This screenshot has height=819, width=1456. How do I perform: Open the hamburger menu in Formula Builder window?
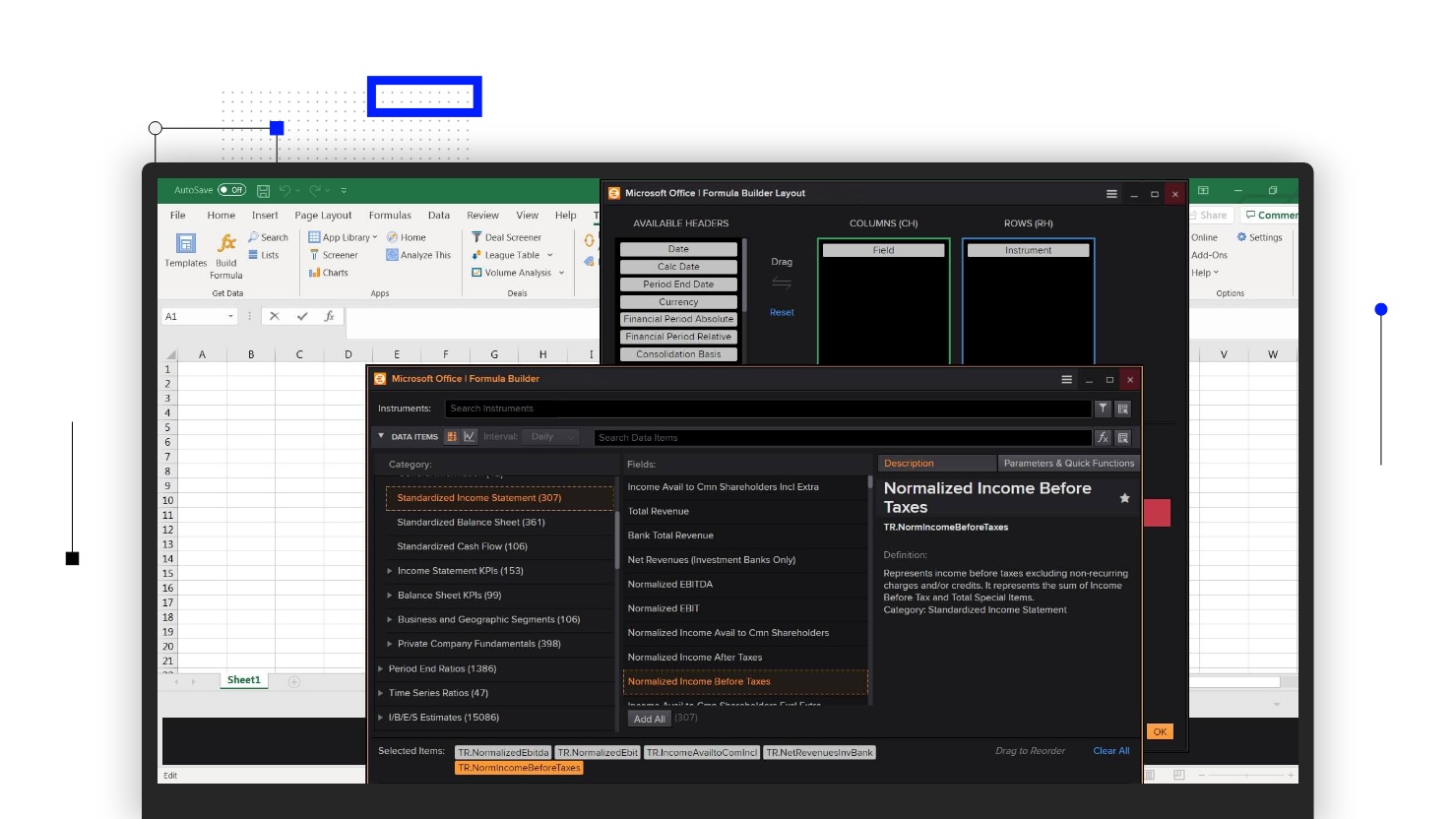(x=1066, y=379)
